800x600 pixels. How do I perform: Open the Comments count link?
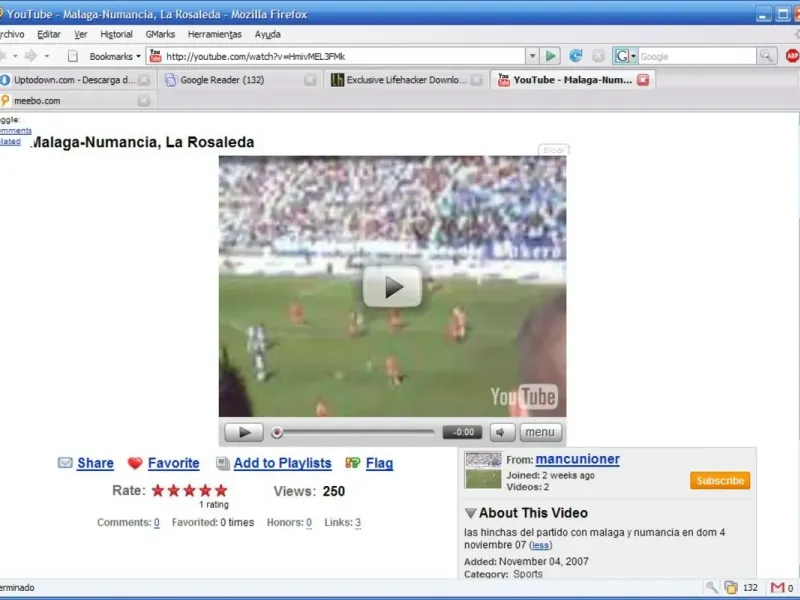(x=157, y=522)
